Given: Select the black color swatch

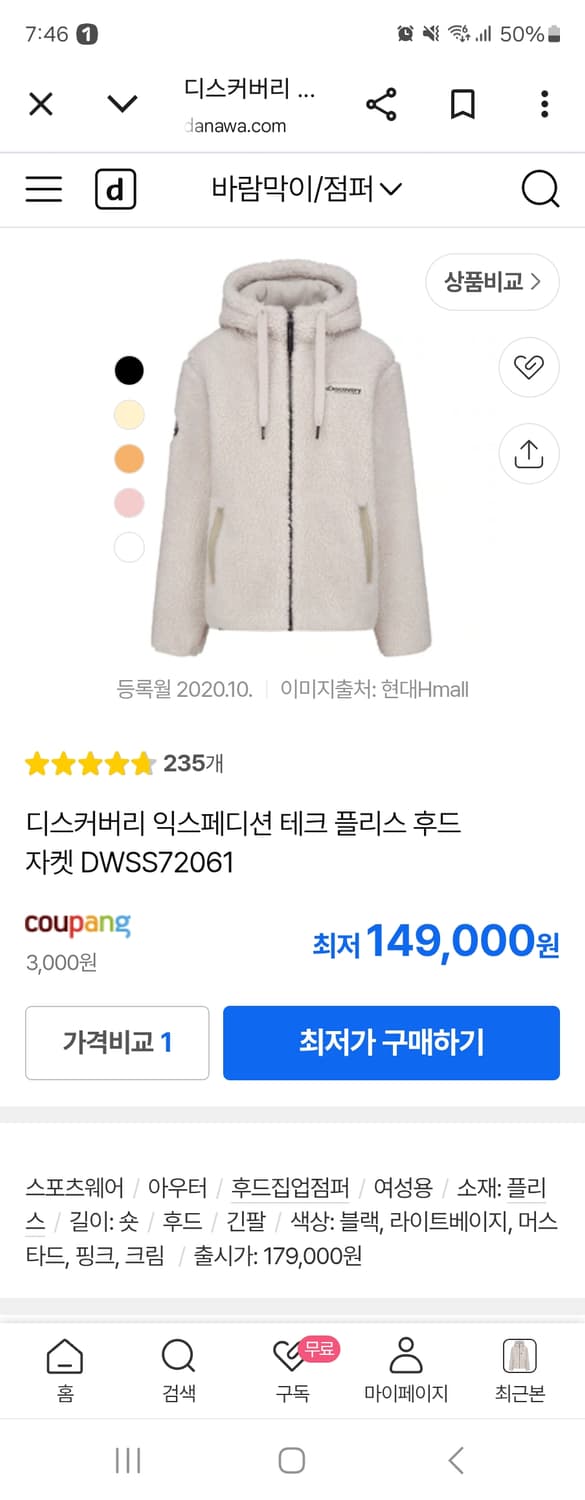Looking at the screenshot, I should [x=128, y=370].
